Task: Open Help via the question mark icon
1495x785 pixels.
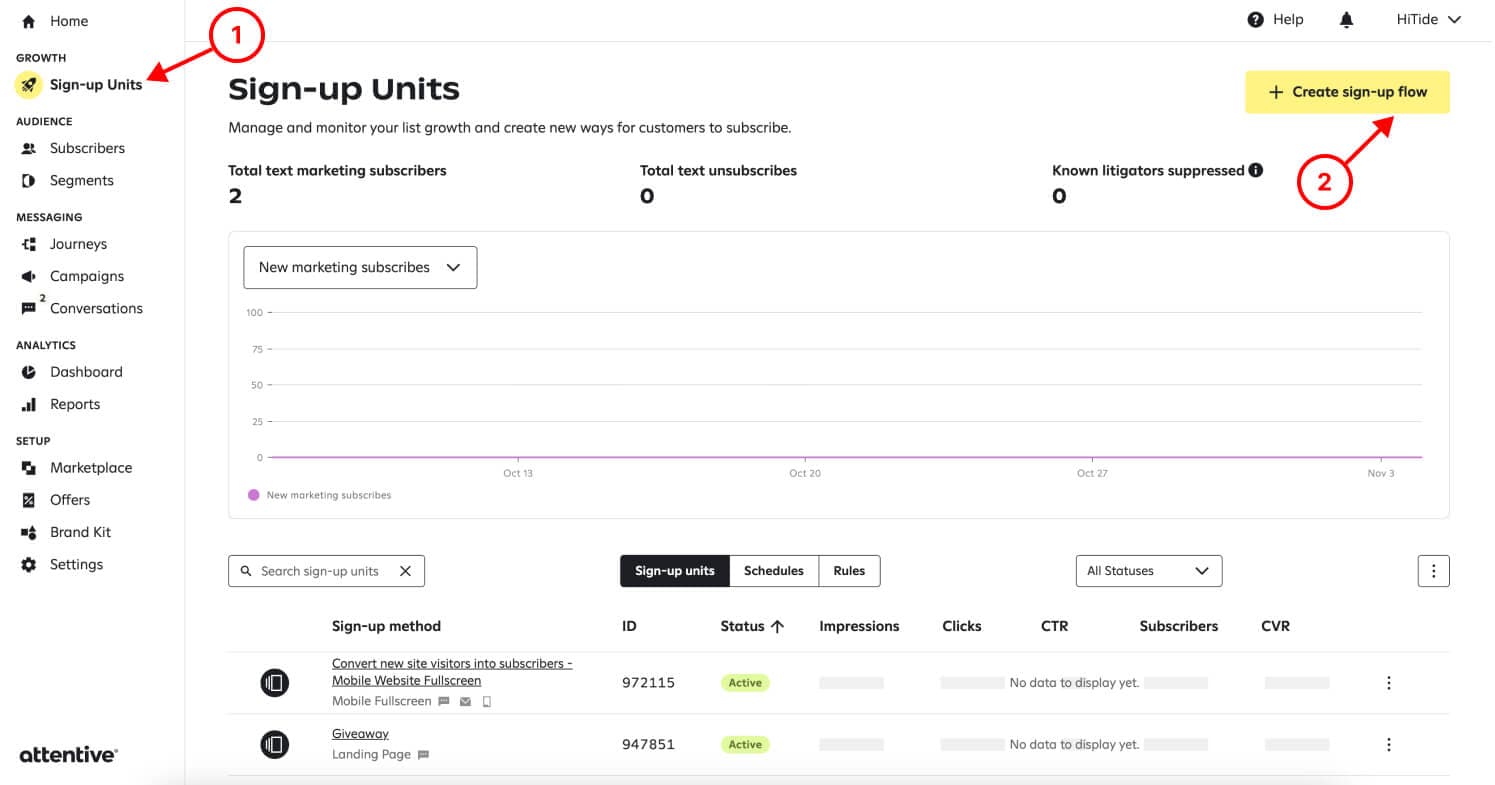Action: tap(1256, 20)
